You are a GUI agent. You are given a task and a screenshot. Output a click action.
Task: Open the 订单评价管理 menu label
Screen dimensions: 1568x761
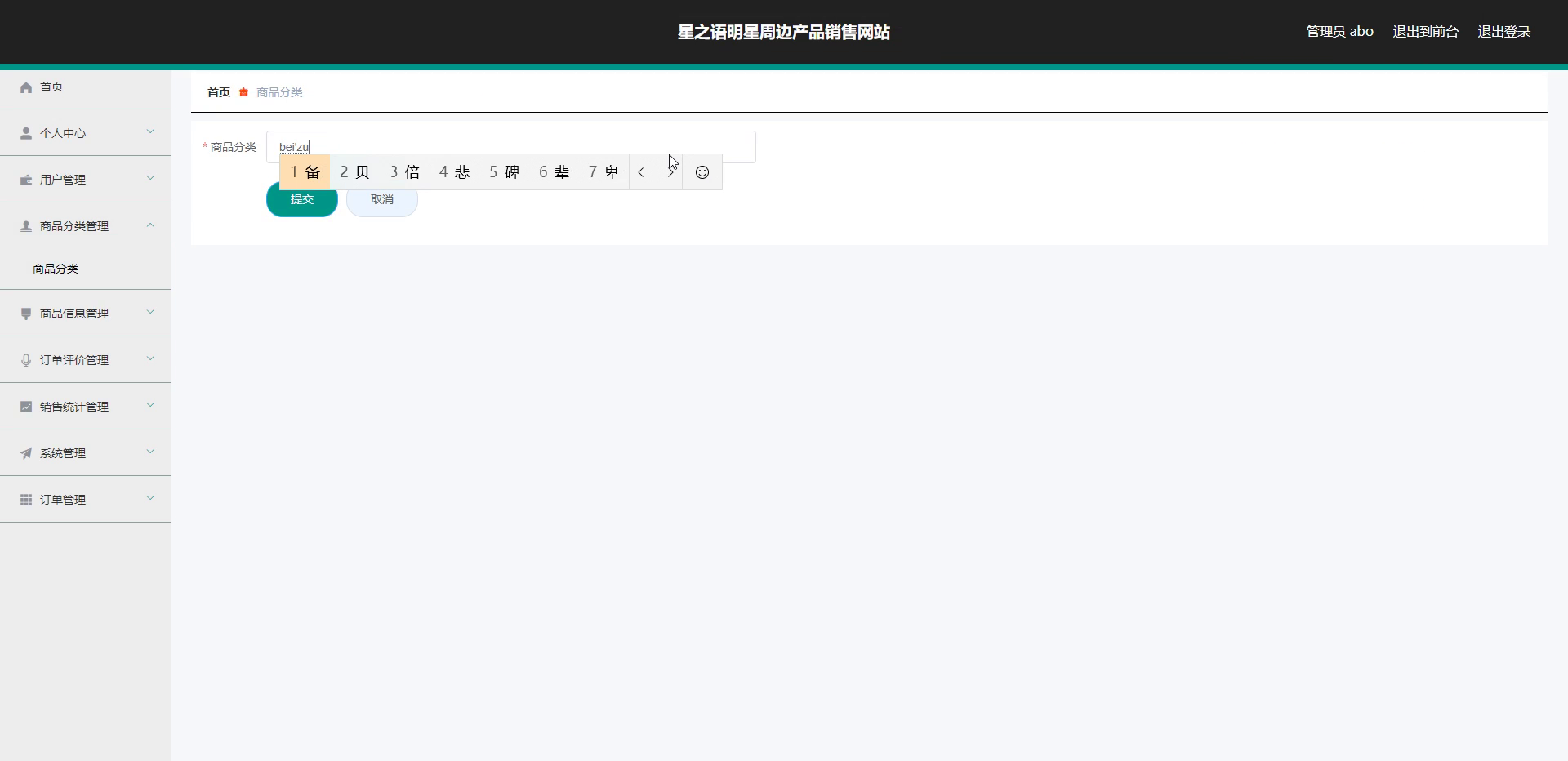click(x=74, y=360)
